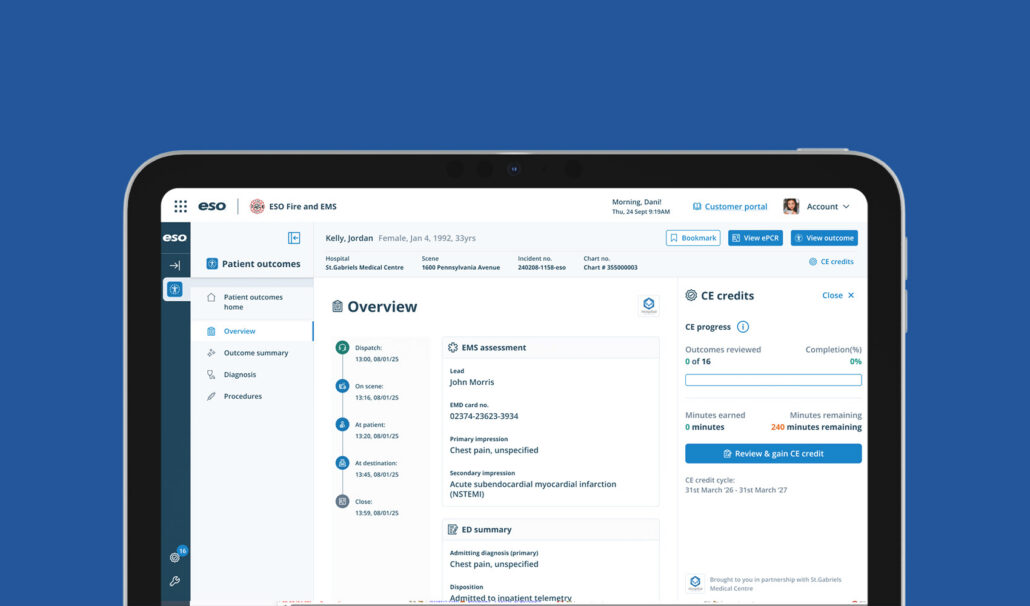This screenshot has height=606, width=1030.
Task: Click the View outcome button
Action: pyautogui.click(x=824, y=238)
